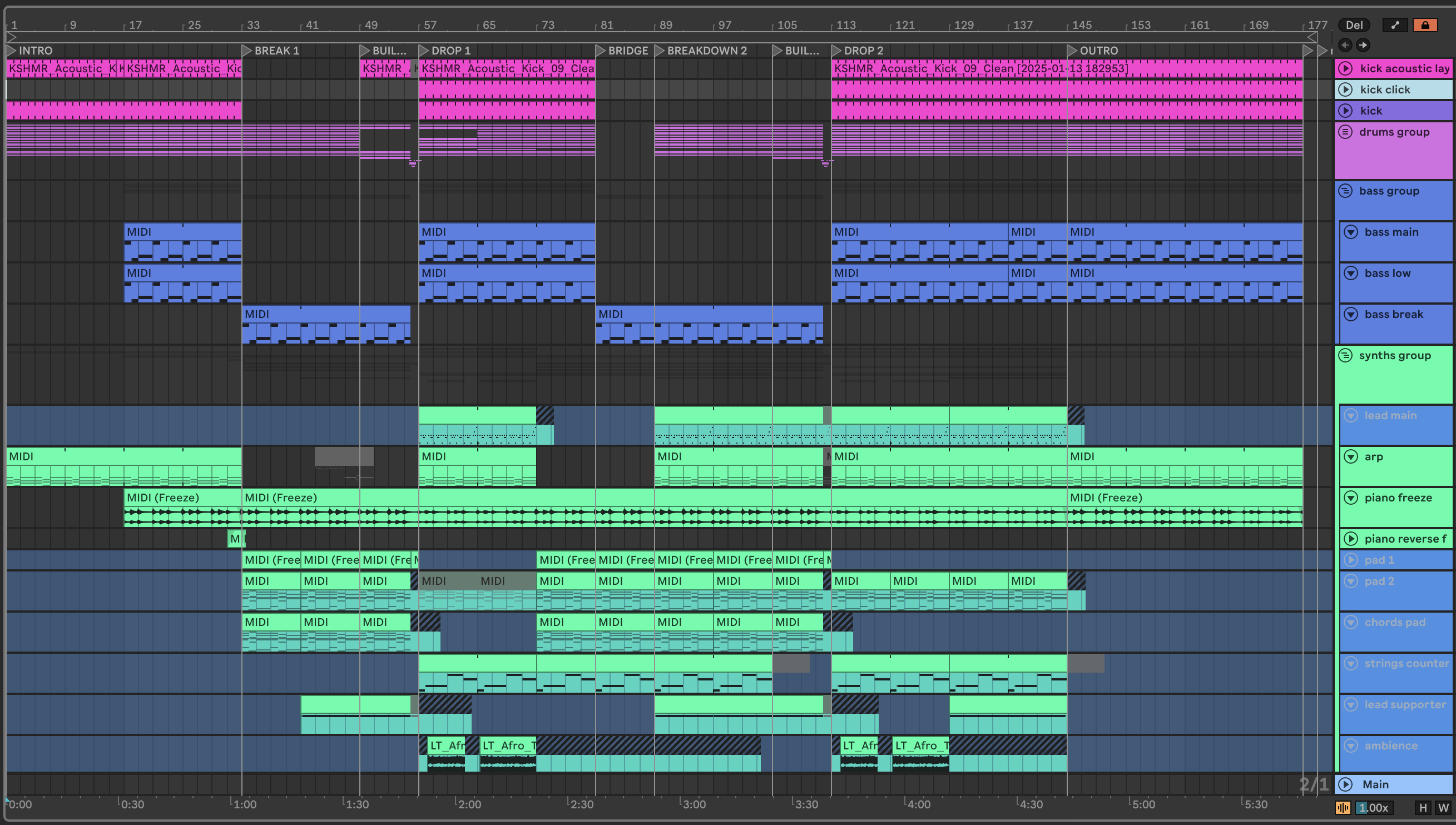Unfold the Main track
The height and width of the screenshot is (825, 1456).
click(1345, 784)
